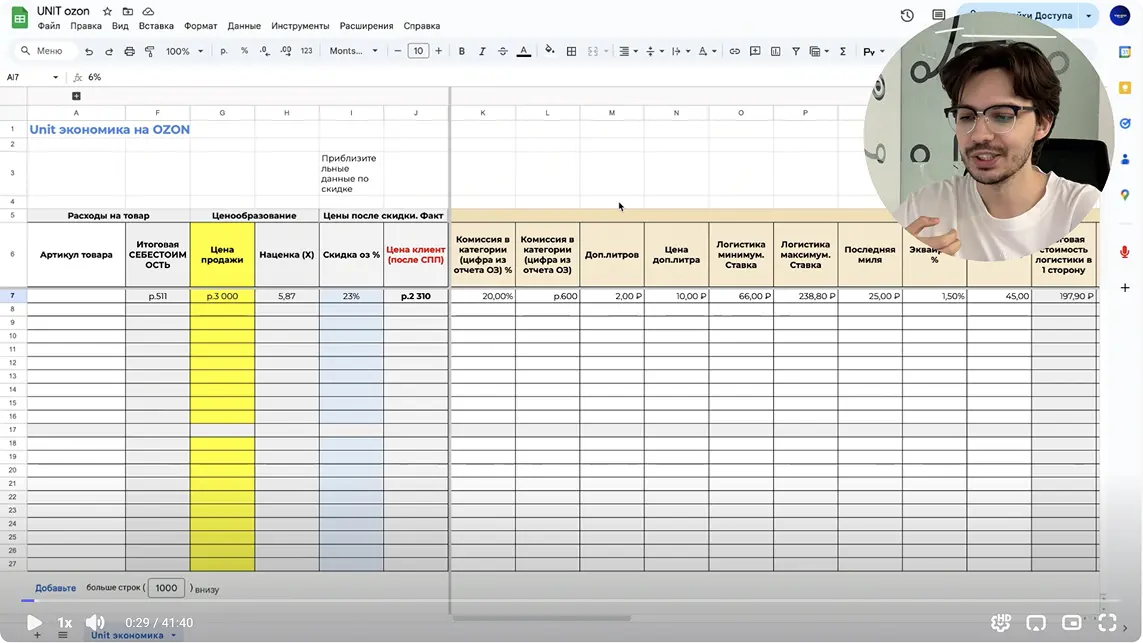Open the Monts... font dropdown

point(354,51)
